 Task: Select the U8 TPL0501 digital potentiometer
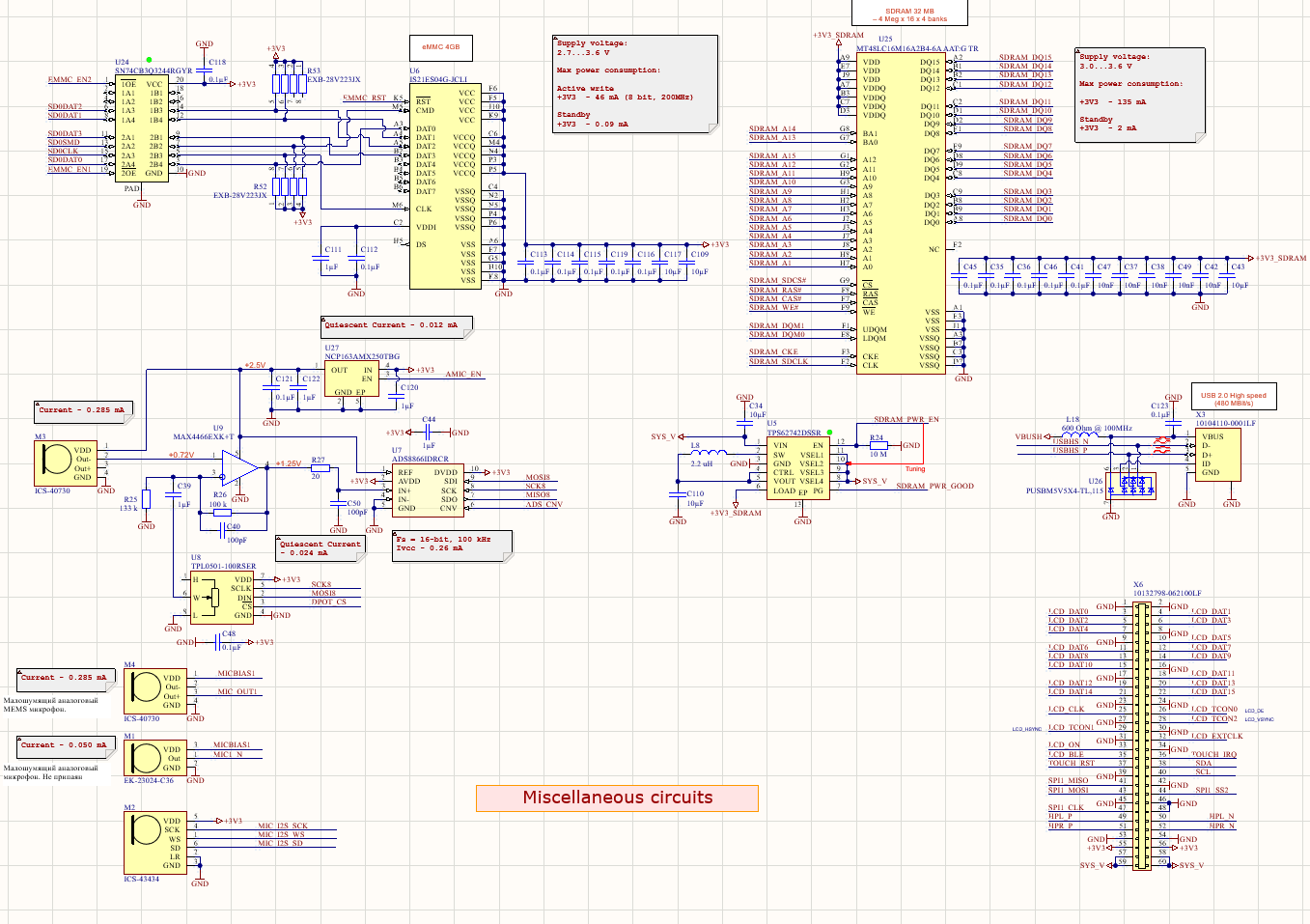(221, 598)
